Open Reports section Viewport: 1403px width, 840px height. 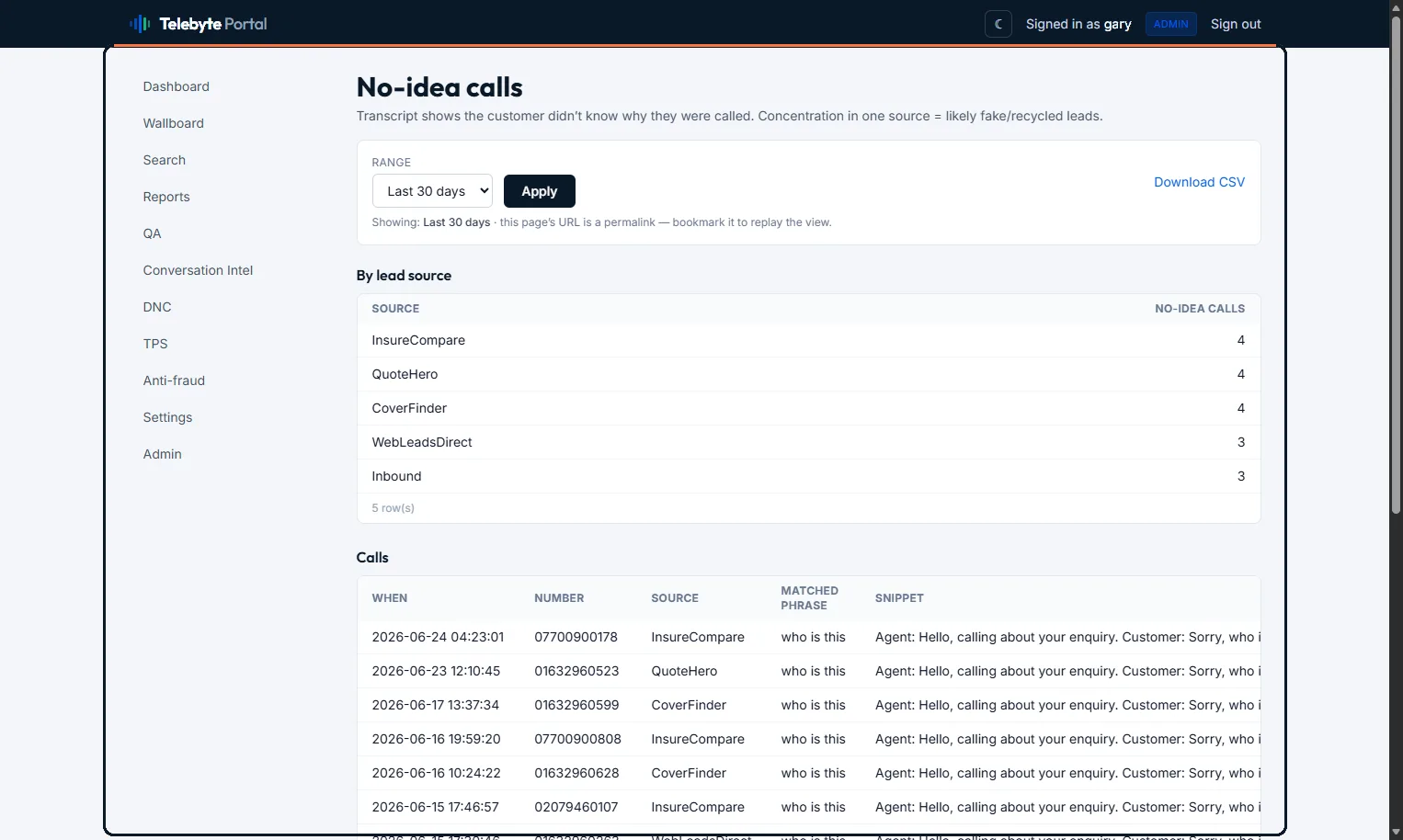click(x=166, y=197)
